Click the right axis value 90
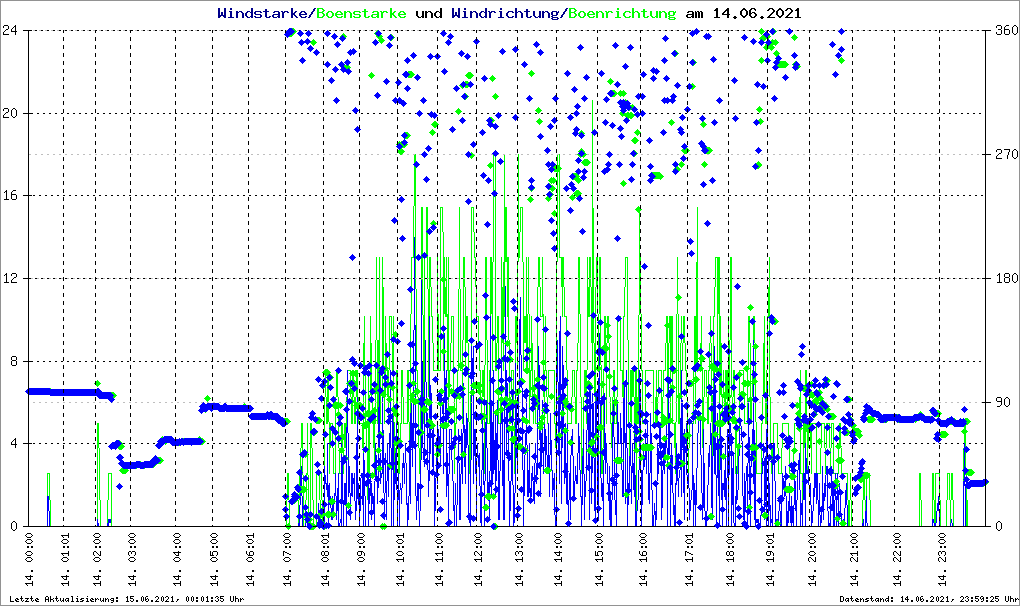1020x606 pixels. tap(1002, 402)
